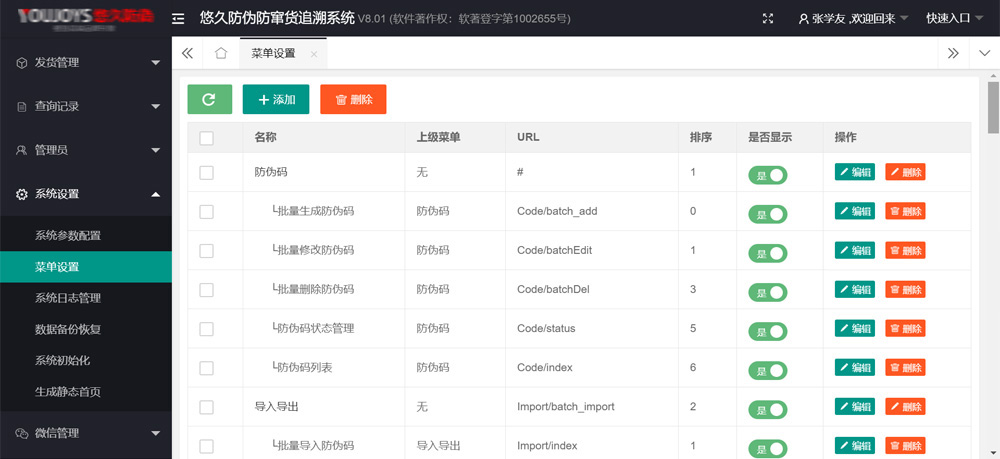Select checkbox for 批量删除防伪码 row
The image size is (1000, 459).
point(207,290)
